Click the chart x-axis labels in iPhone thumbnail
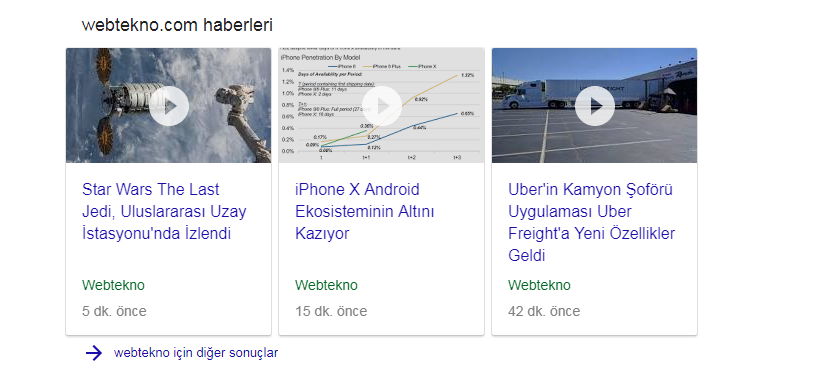Screen dimensions: 826x376 pos(389,157)
